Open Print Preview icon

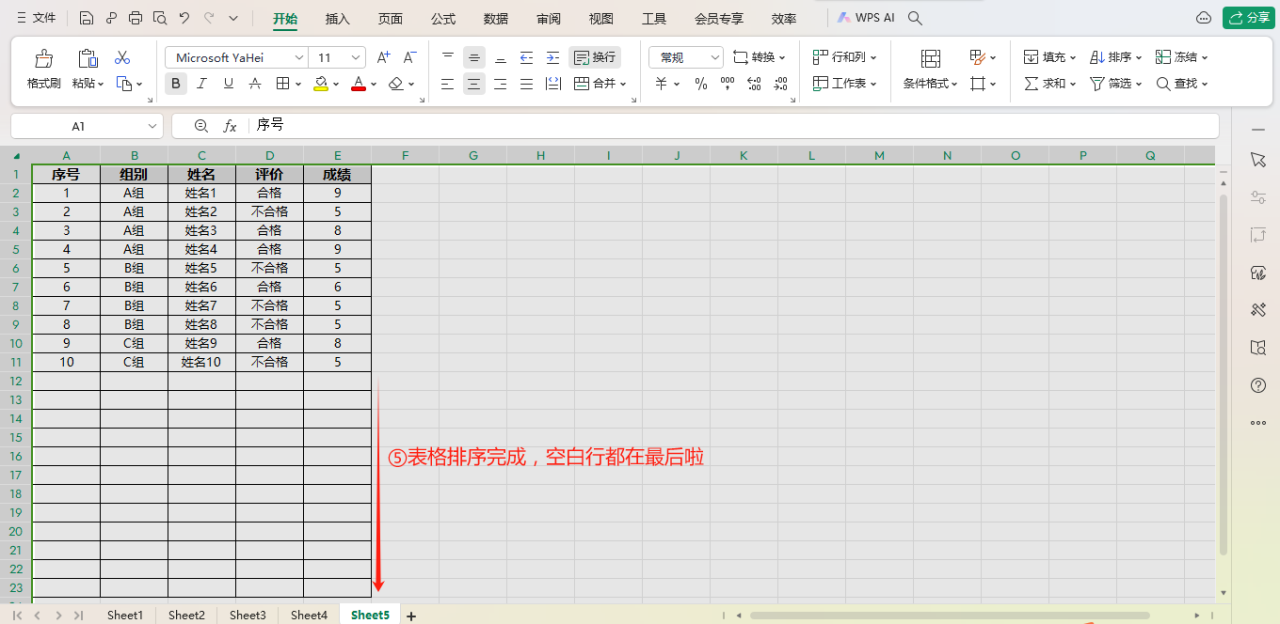[x=159, y=18]
